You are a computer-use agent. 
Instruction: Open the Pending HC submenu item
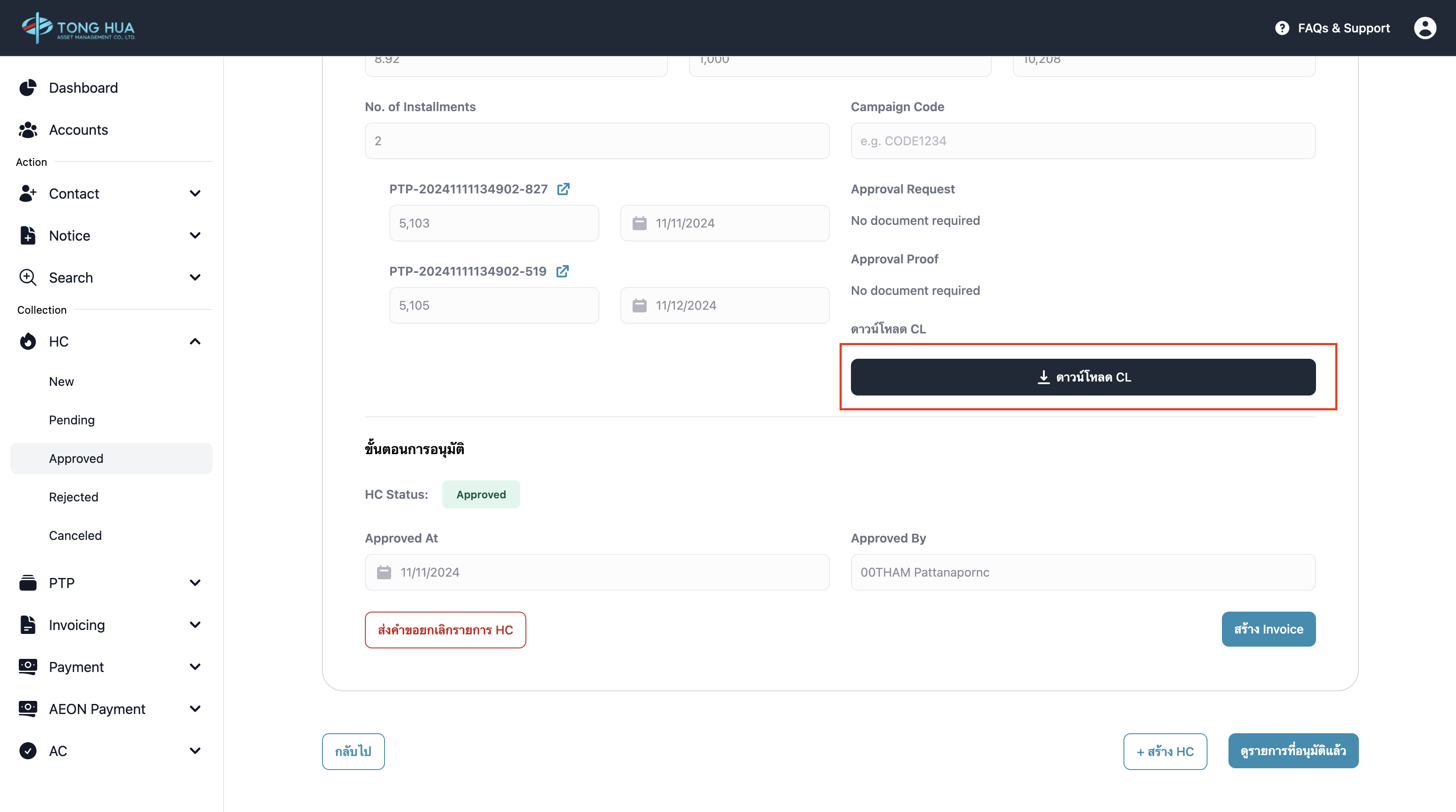click(x=72, y=420)
